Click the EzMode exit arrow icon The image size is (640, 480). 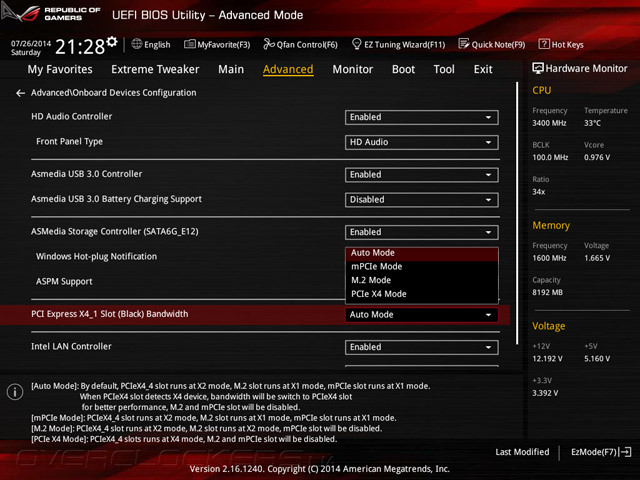tap(626, 452)
